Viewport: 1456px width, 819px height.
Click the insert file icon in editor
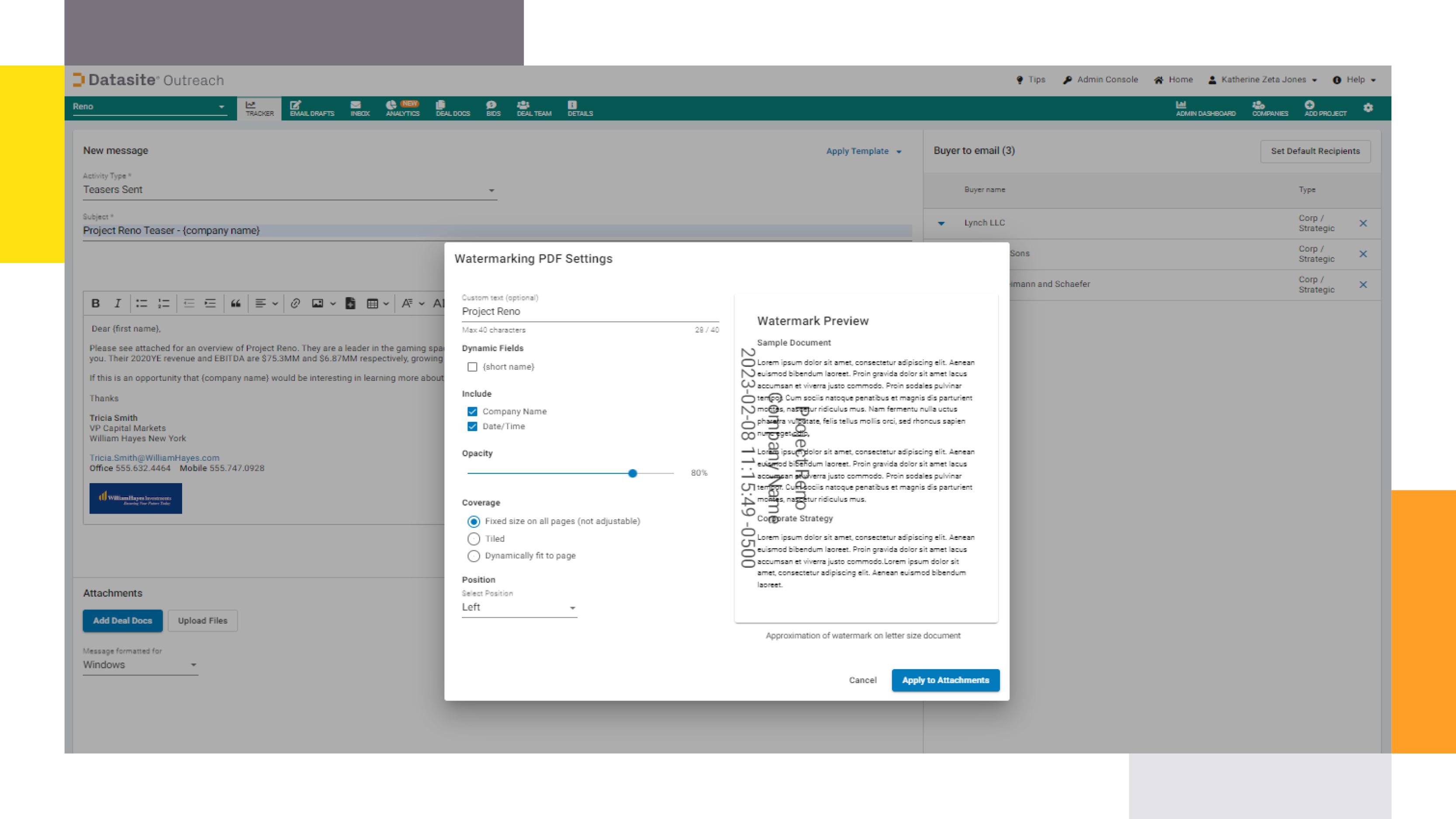pyautogui.click(x=350, y=304)
